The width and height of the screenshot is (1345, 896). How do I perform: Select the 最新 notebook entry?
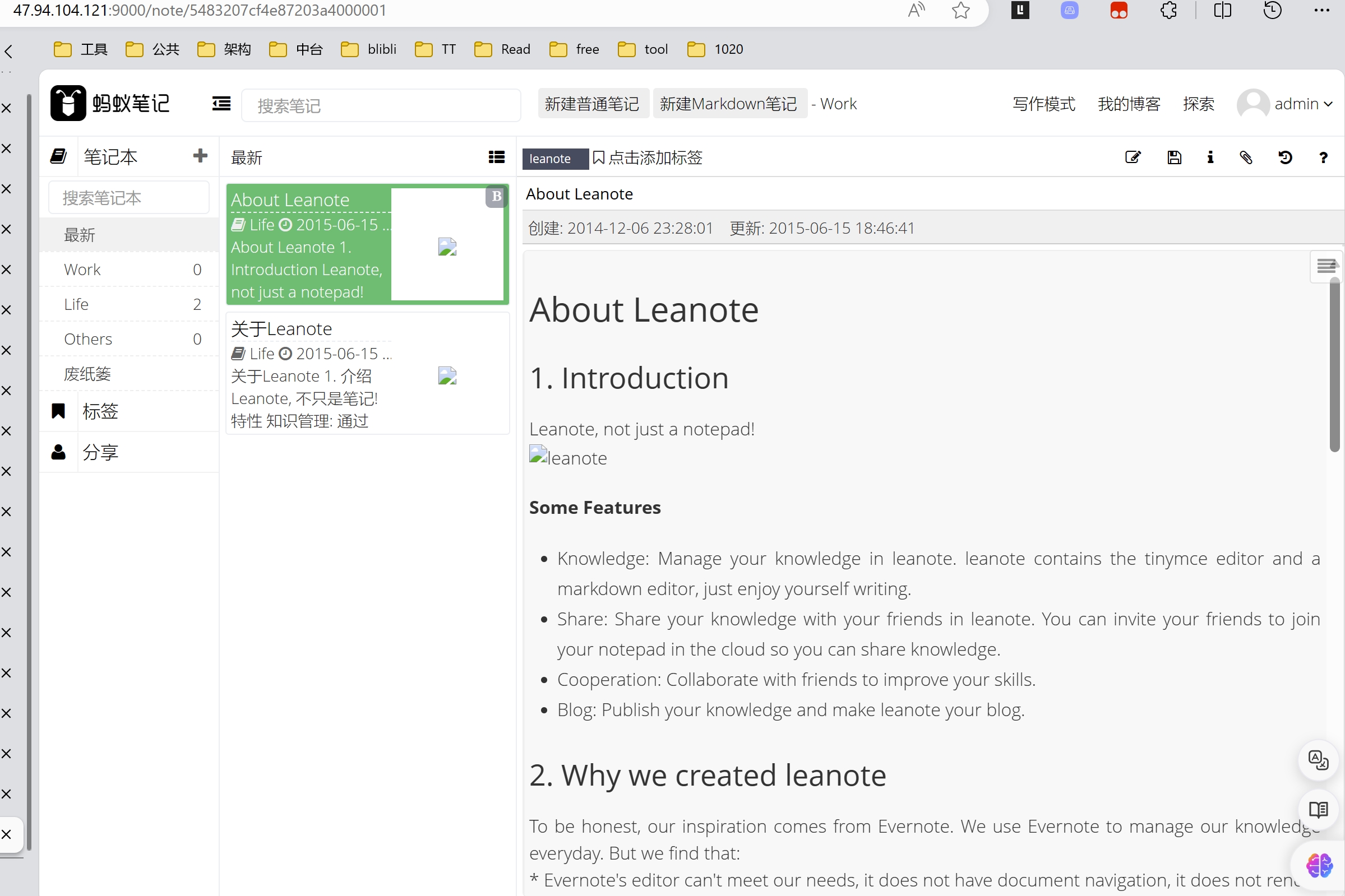(x=129, y=235)
